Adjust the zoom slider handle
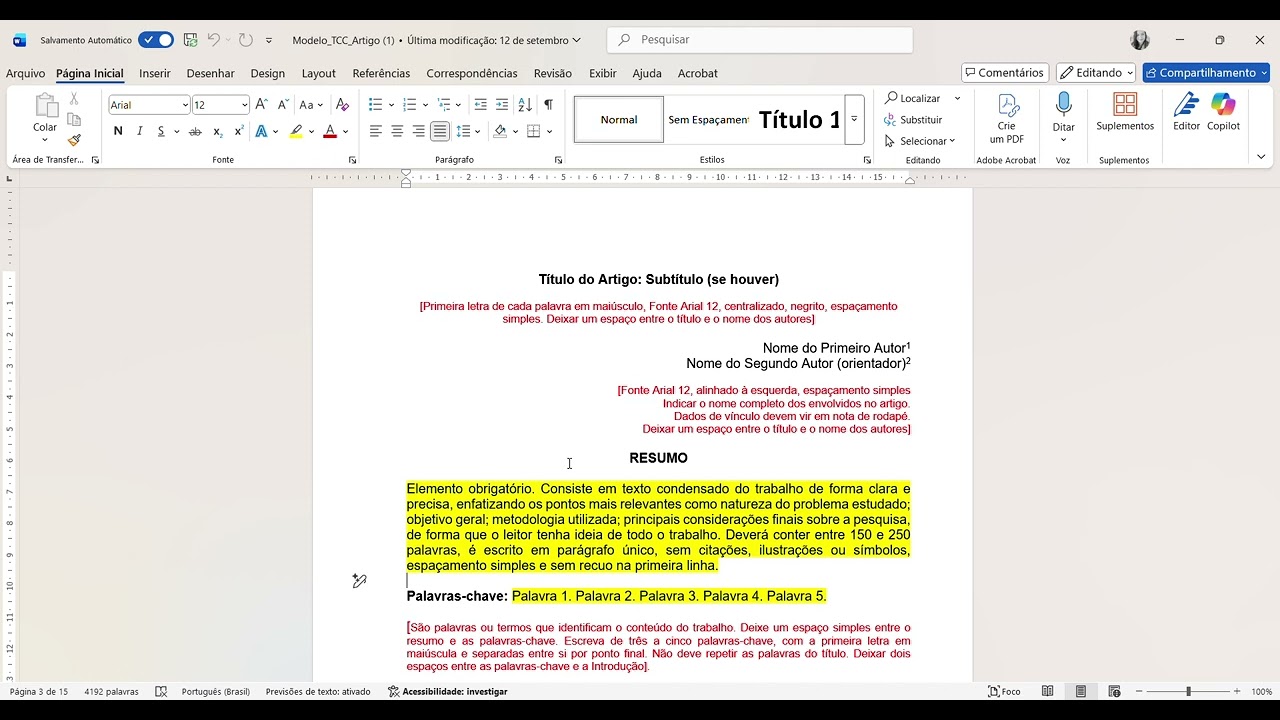1280x720 pixels. 1188,692
